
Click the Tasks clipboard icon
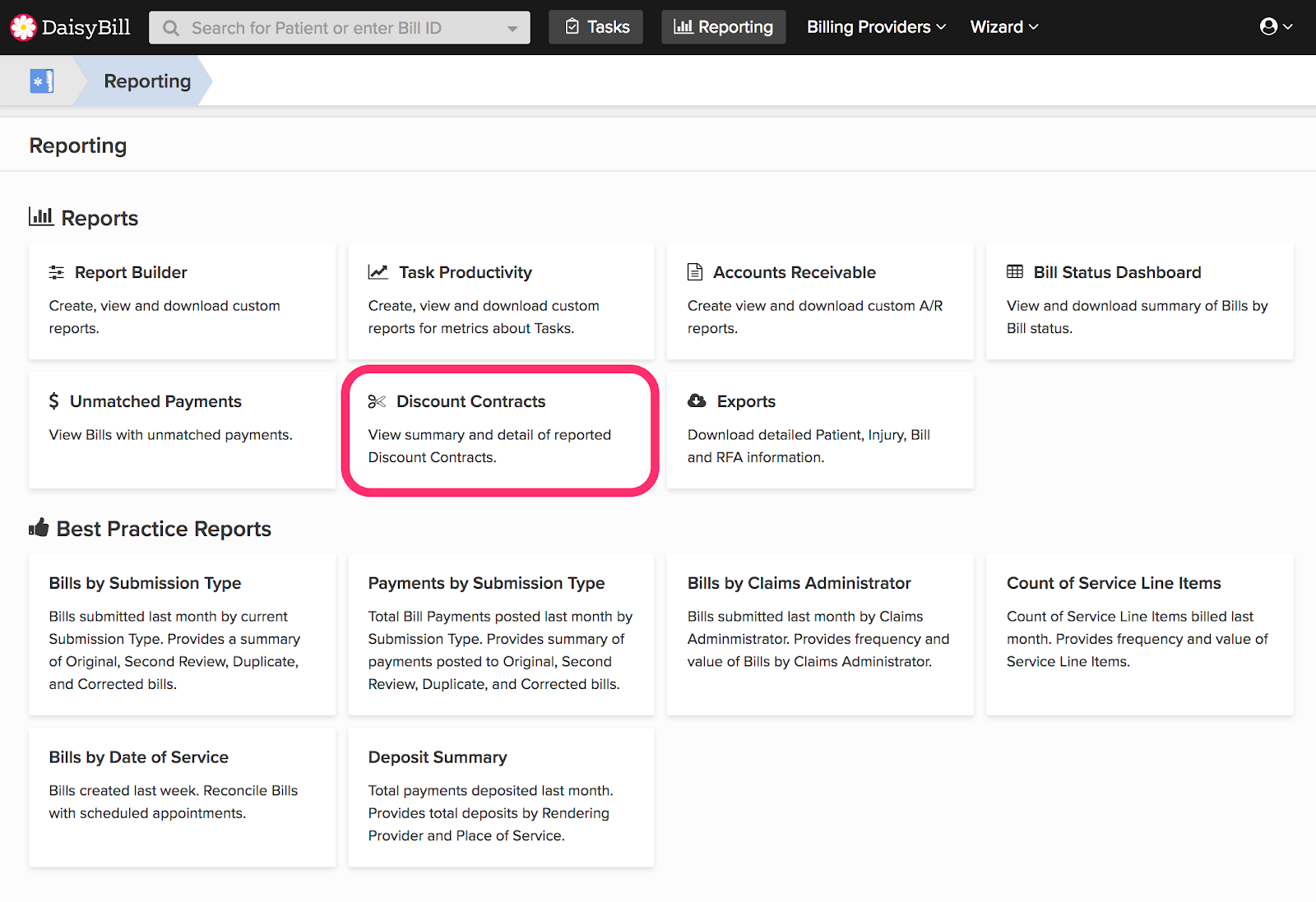click(572, 27)
